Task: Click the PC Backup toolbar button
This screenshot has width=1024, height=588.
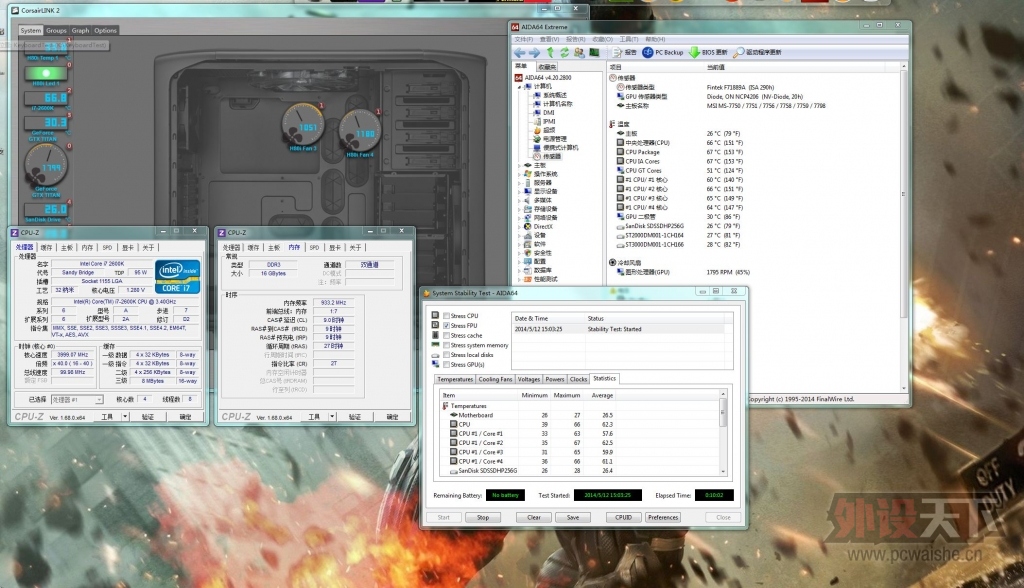Action: click(x=663, y=52)
